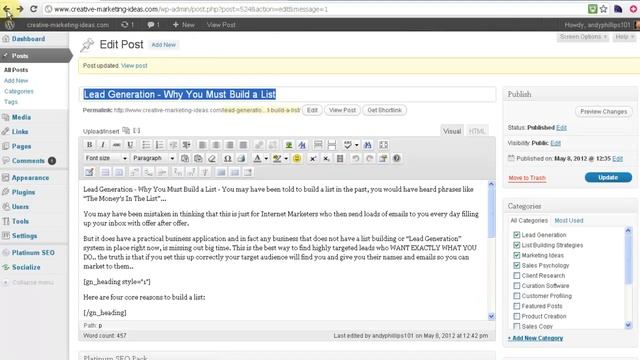Check the Product Creation category
This screenshot has width=640, height=360.
[516, 316]
